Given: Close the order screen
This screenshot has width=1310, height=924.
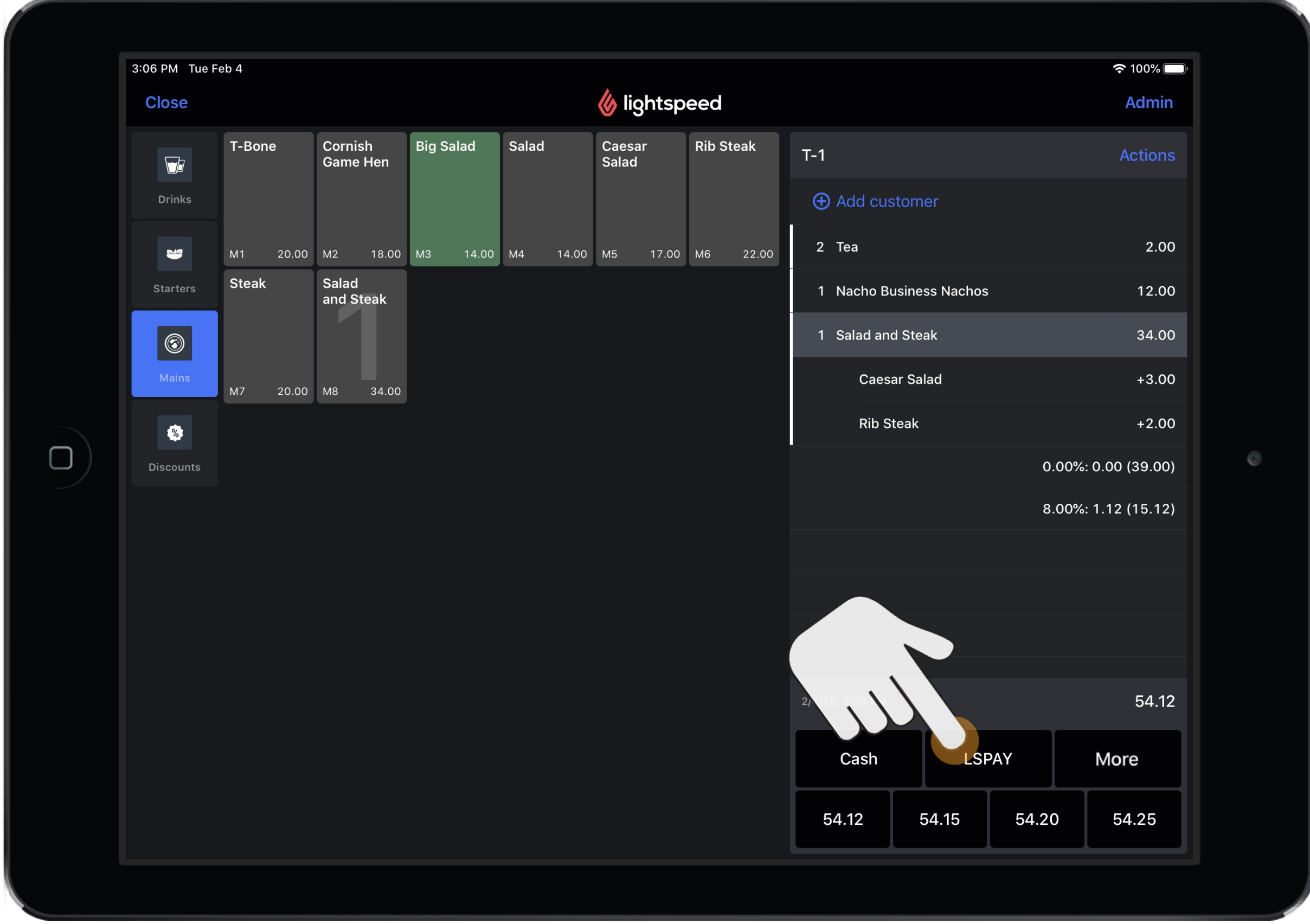Looking at the screenshot, I should point(166,102).
